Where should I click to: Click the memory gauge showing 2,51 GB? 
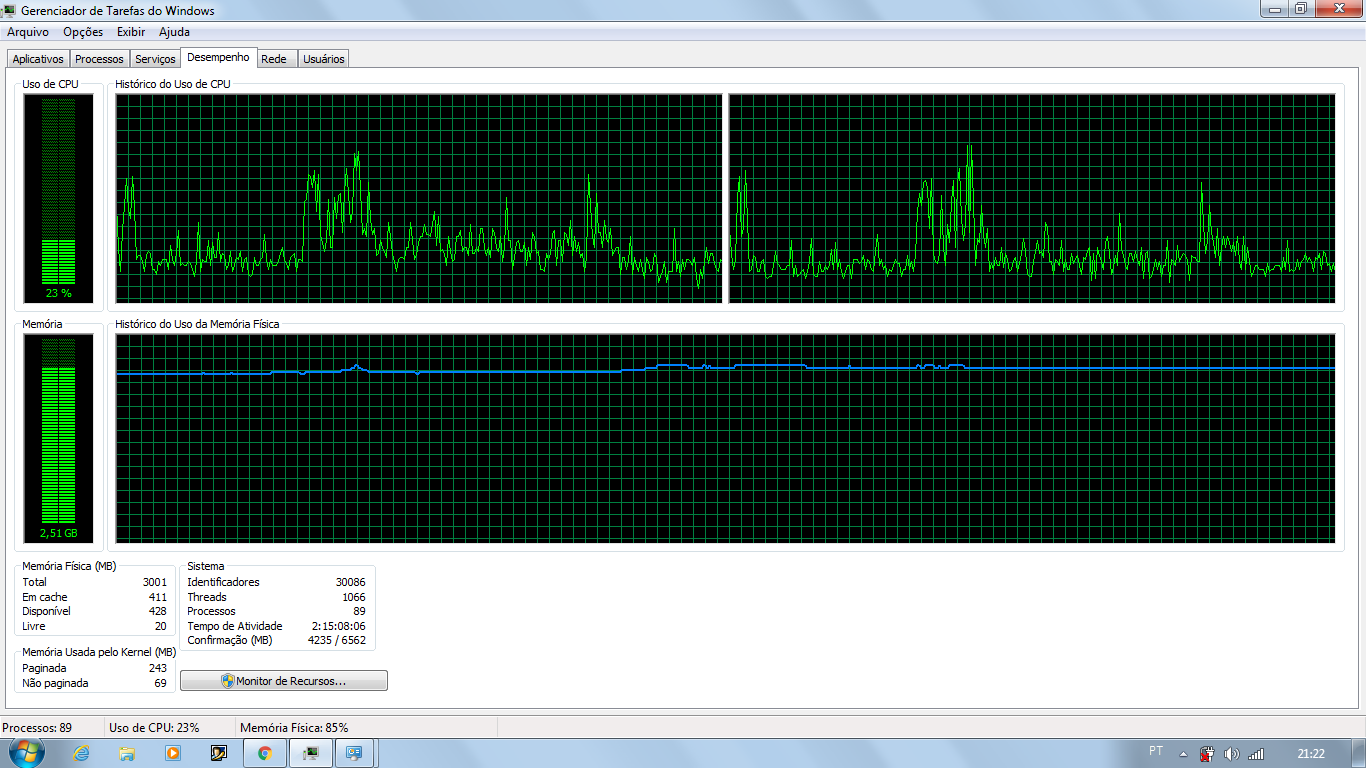(58, 438)
